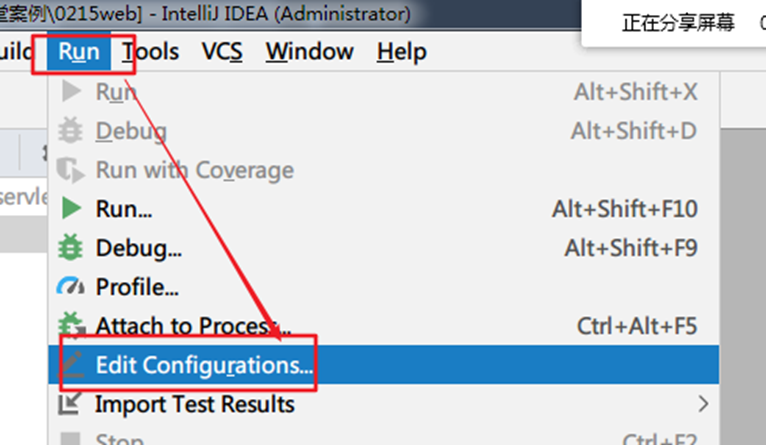Click the Attach to Process icon
The image size is (766, 445).
(71, 326)
